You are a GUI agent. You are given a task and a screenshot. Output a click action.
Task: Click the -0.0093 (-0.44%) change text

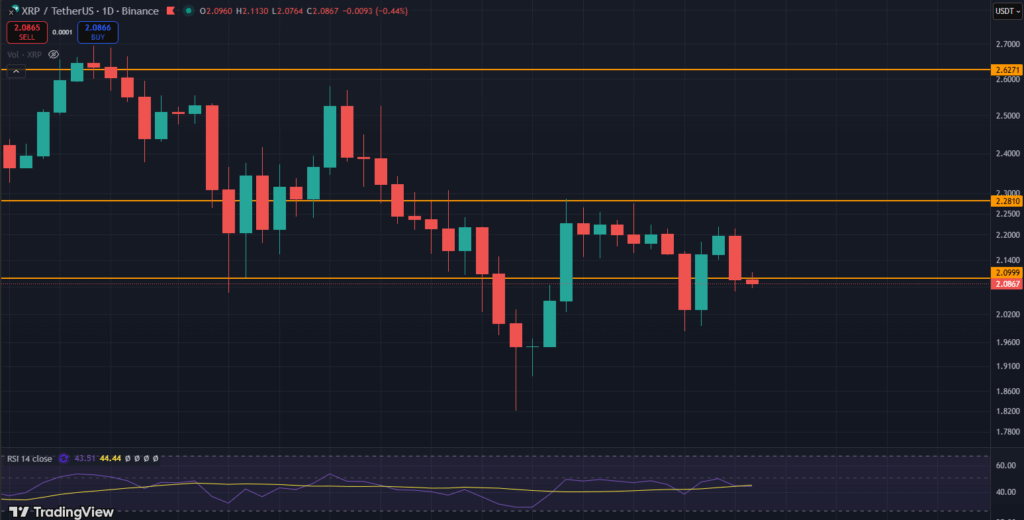375,11
